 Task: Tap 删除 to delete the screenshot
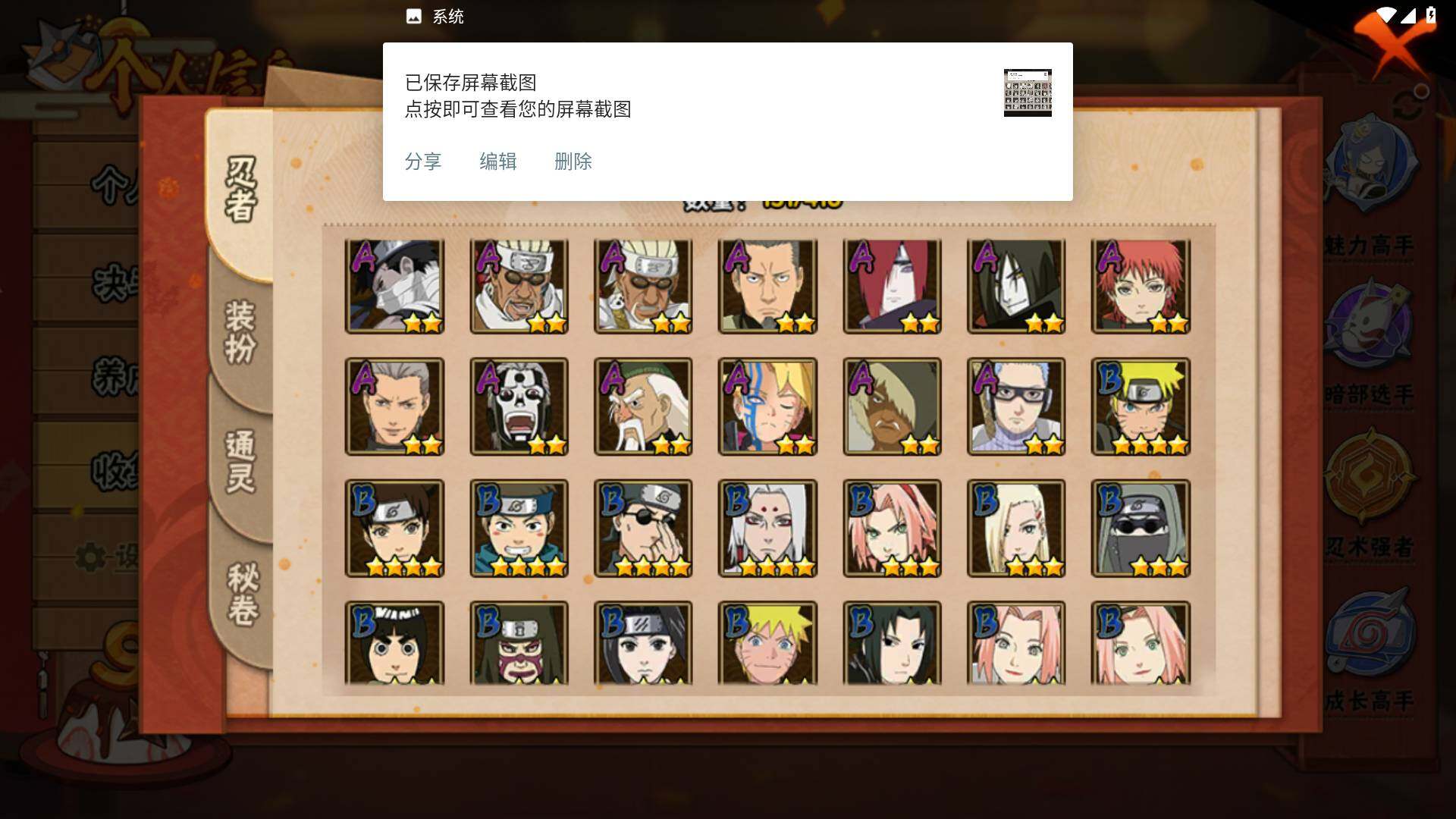[573, 162]
